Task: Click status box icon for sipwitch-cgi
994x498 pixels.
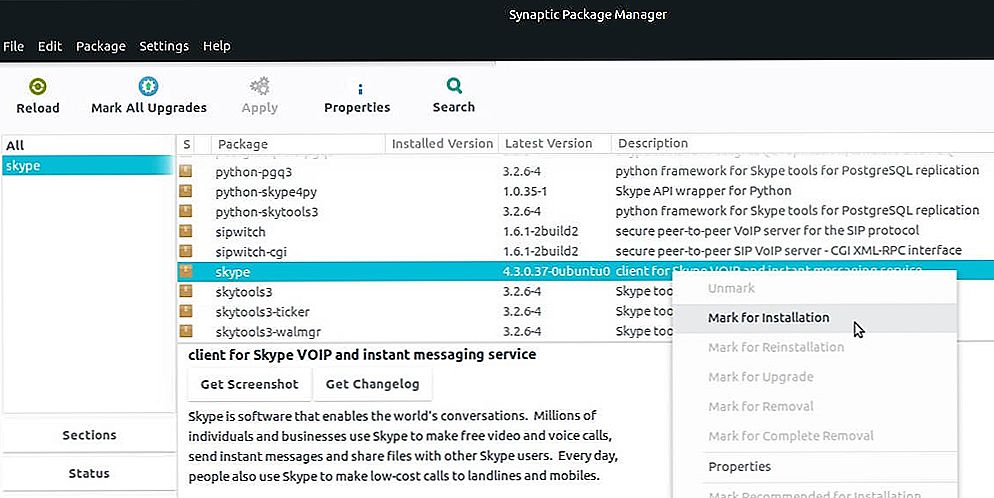Action: (185, 251)
